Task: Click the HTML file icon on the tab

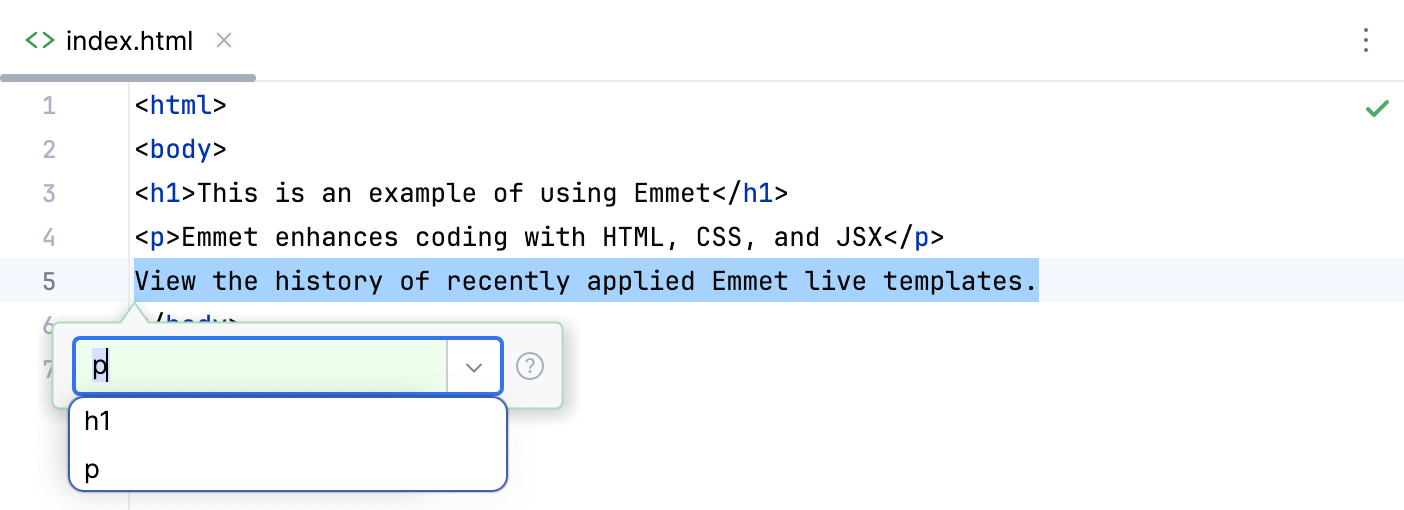Action: click(x=40, y=40)
